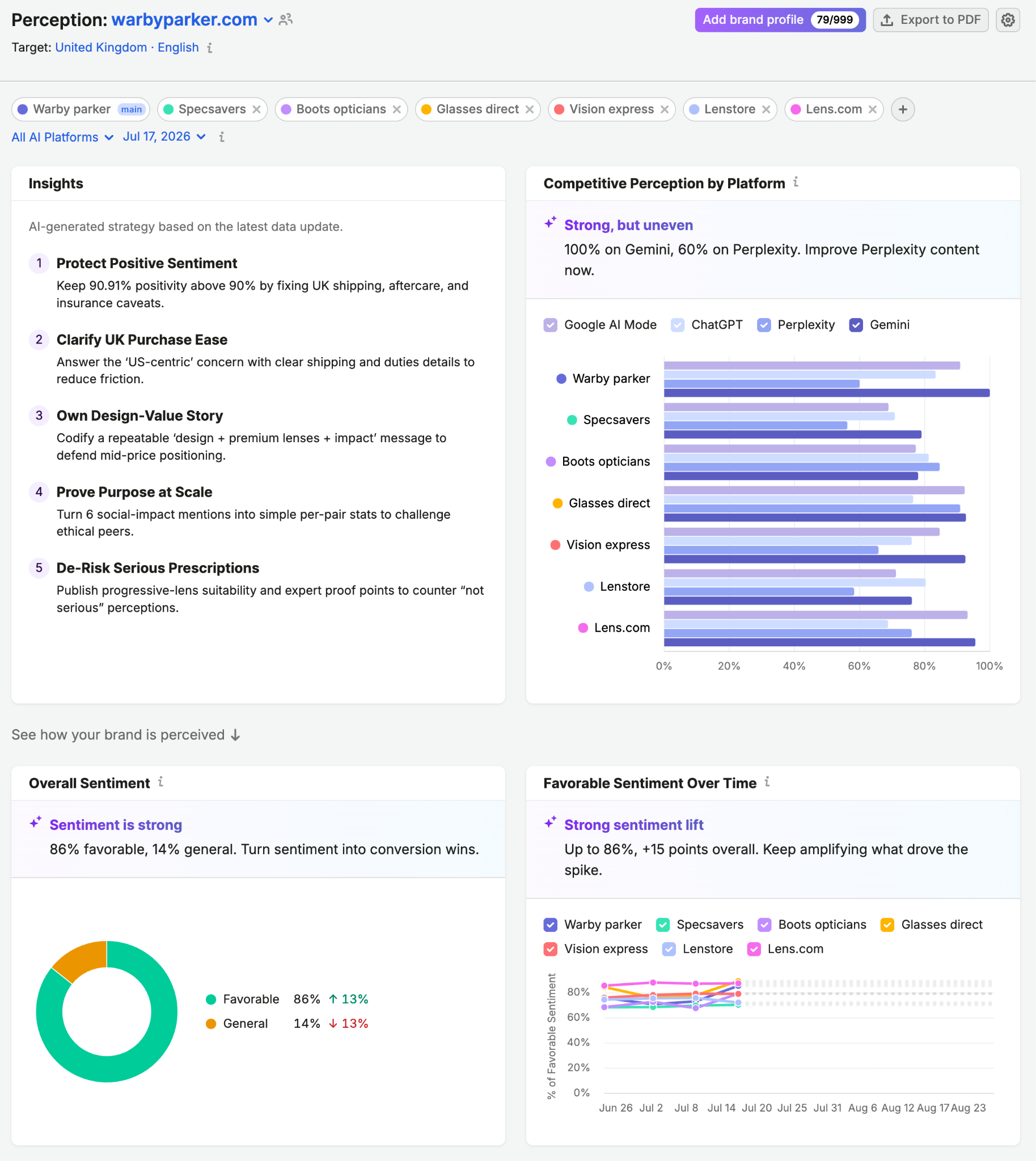Open the warbyparker.com domain dropdown

[x=192, y=20]
